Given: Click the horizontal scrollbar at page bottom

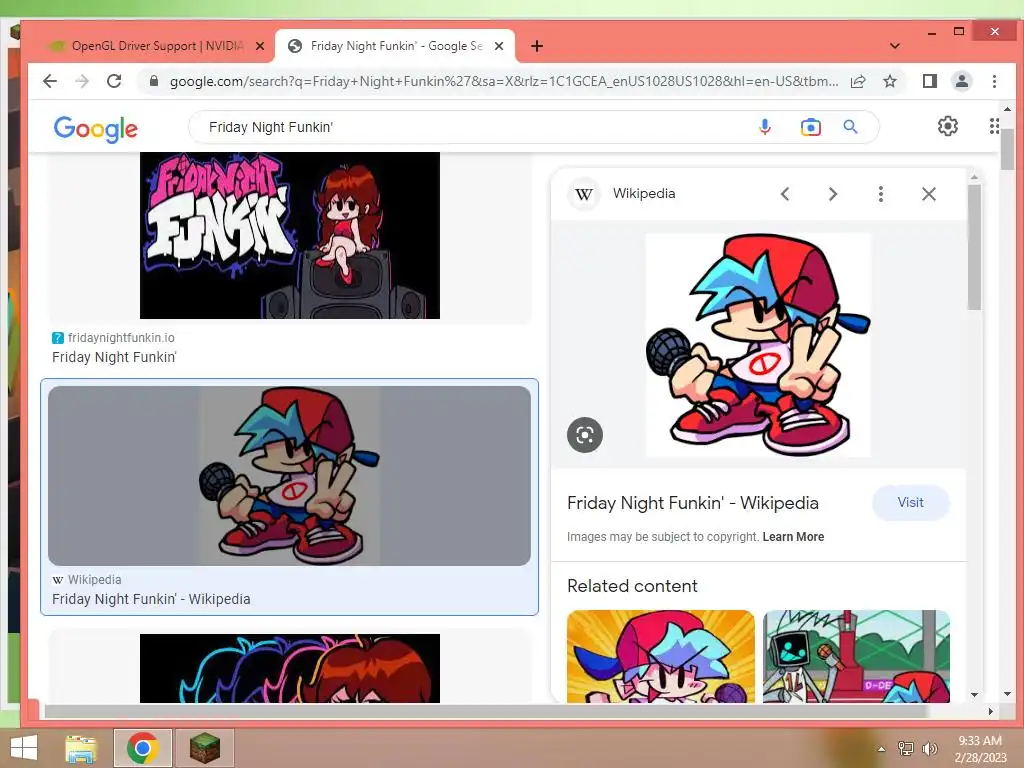Looking at the screenshot, I should tap(486, 711).
